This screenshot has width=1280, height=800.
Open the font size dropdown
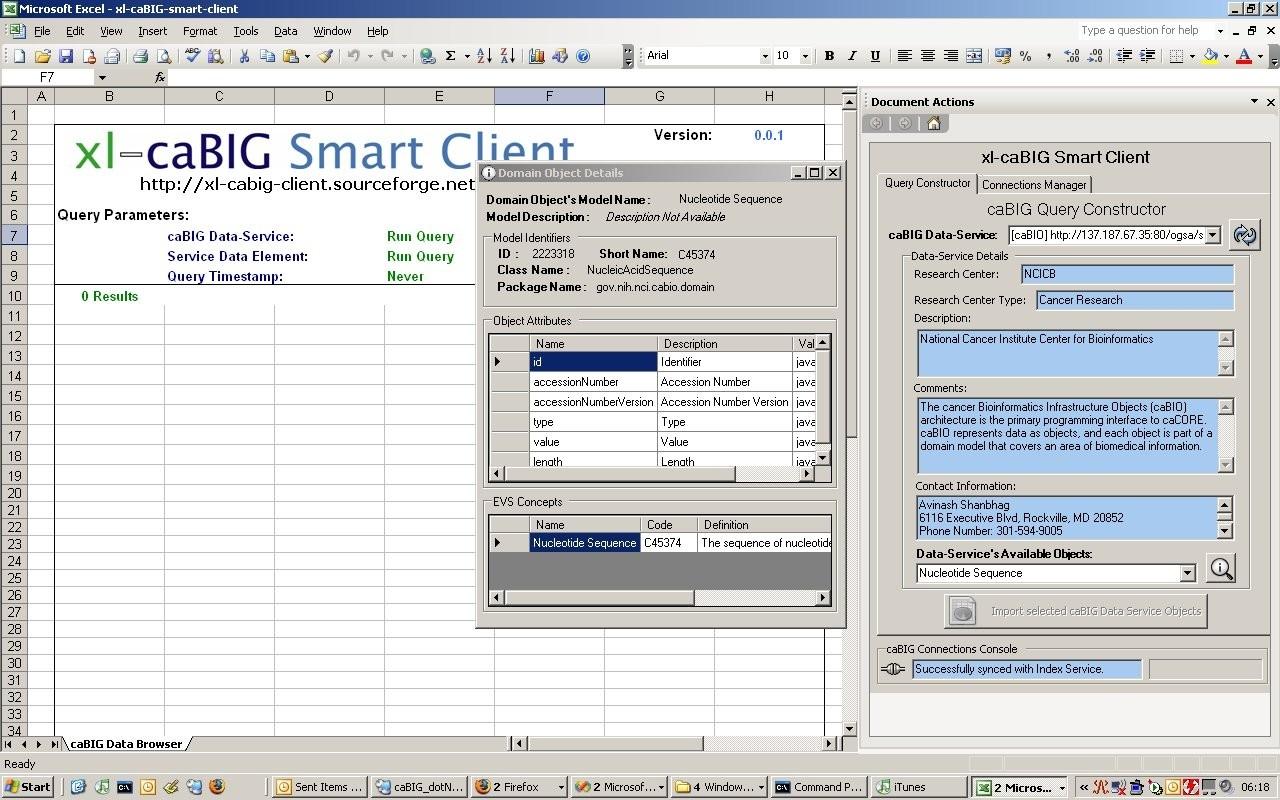pyautogui.click(x=805, y=56)
